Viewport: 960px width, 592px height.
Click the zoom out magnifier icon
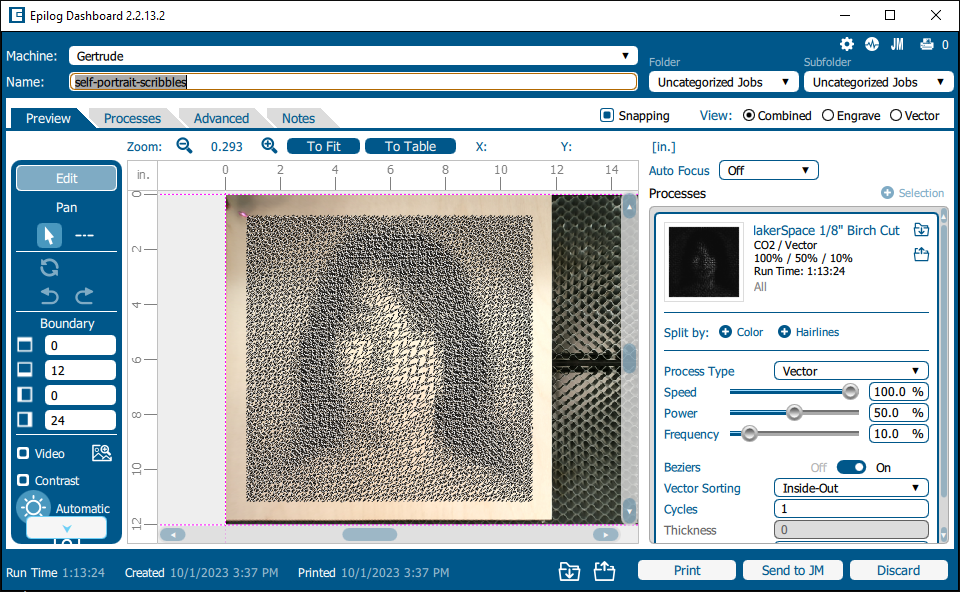pos(184,146)
